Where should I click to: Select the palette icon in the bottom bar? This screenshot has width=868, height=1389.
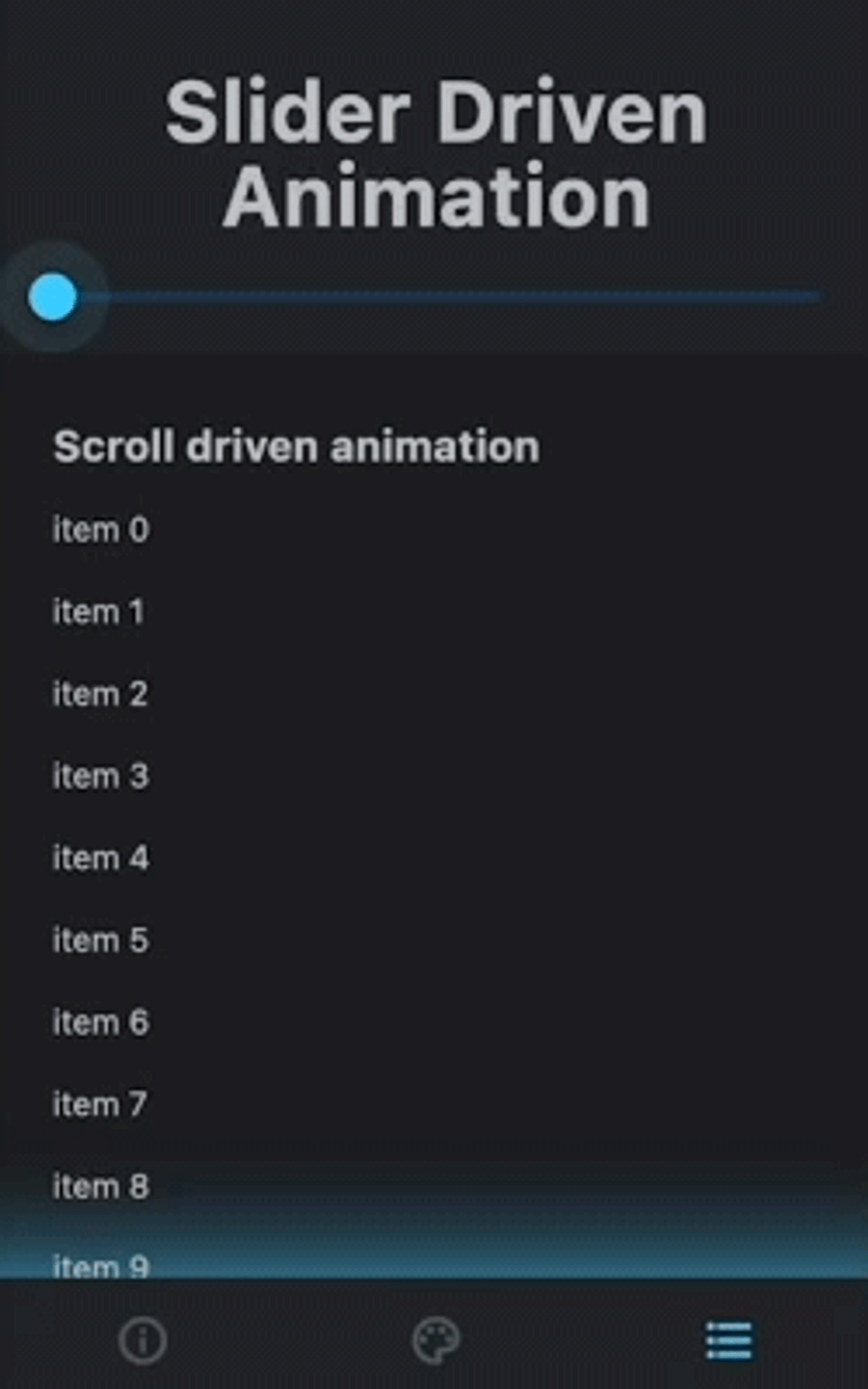click(436, 1340)
